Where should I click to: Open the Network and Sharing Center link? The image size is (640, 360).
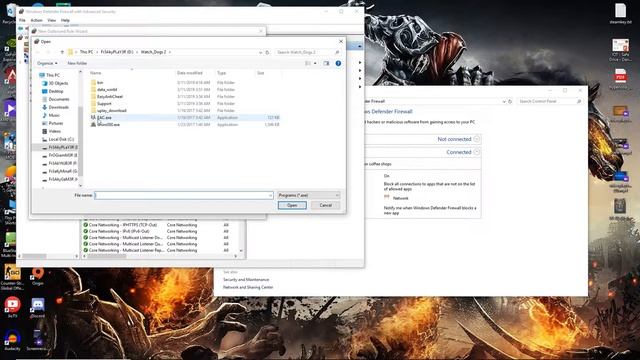point(248,287)
